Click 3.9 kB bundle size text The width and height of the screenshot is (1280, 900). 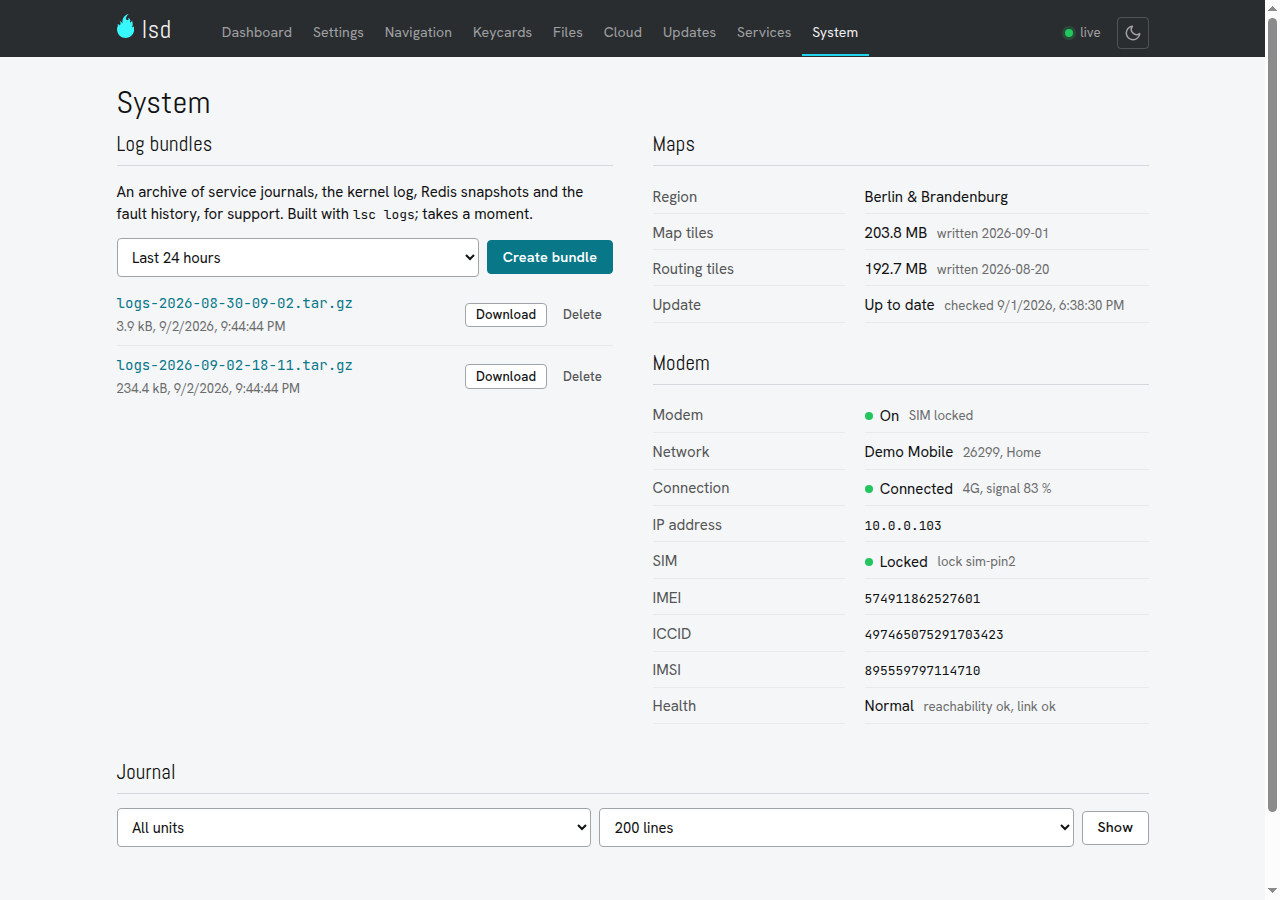pyautogui.click(x=135, y=326)
